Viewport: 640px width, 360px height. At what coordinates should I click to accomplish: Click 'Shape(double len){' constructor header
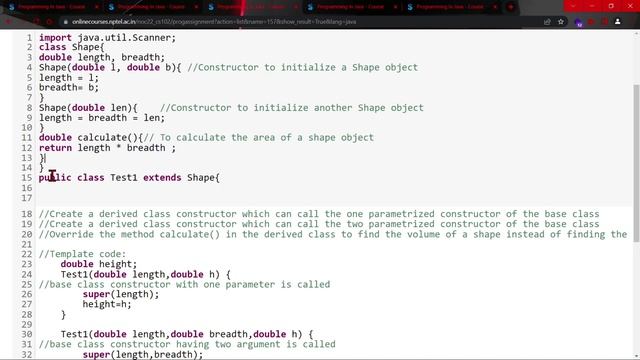pos(88,108)
